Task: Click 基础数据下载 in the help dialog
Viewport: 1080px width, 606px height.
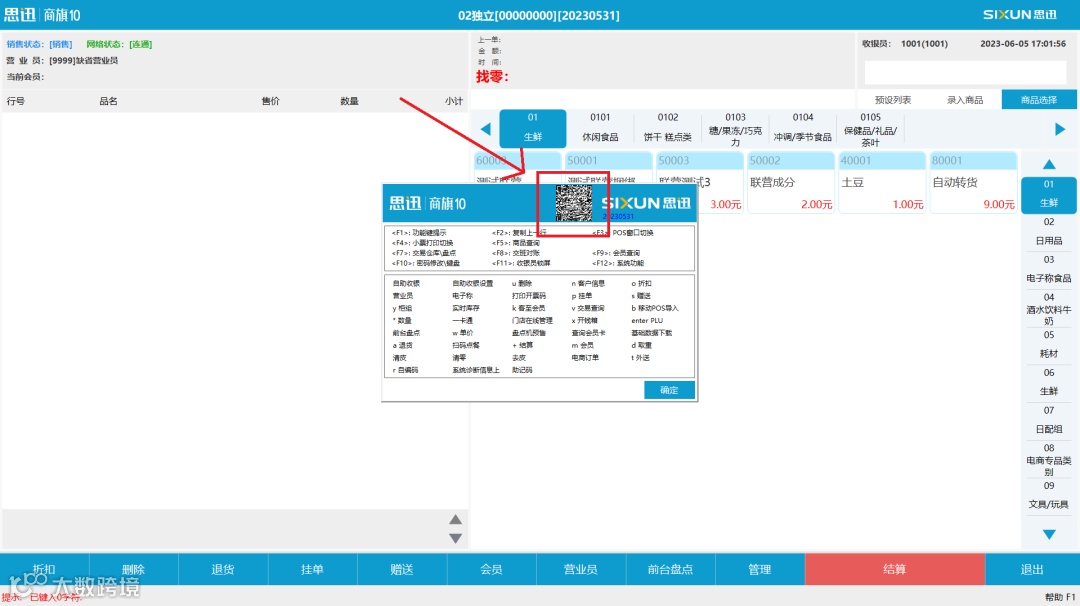Action: point(652,333)
